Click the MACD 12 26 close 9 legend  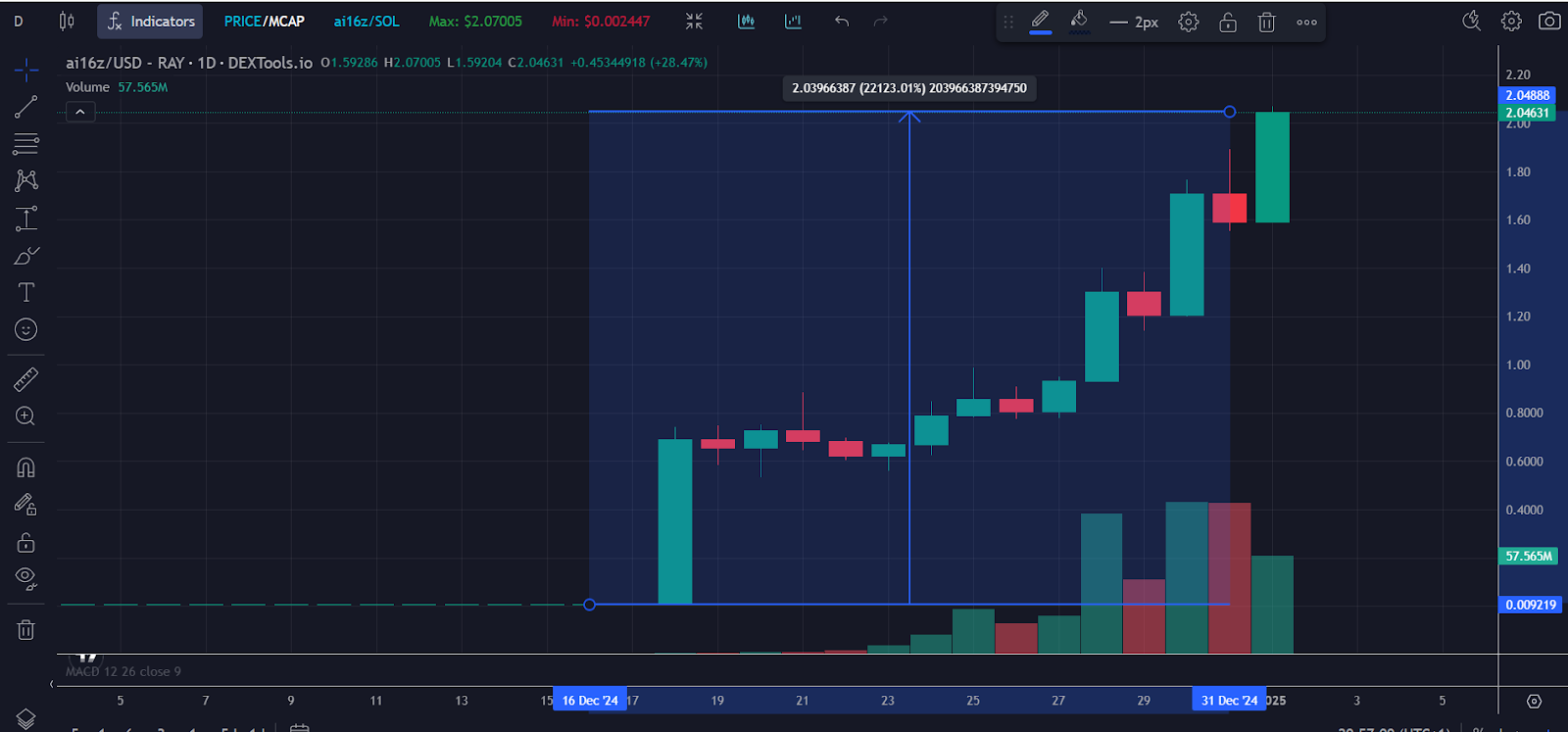coord(123,671)
